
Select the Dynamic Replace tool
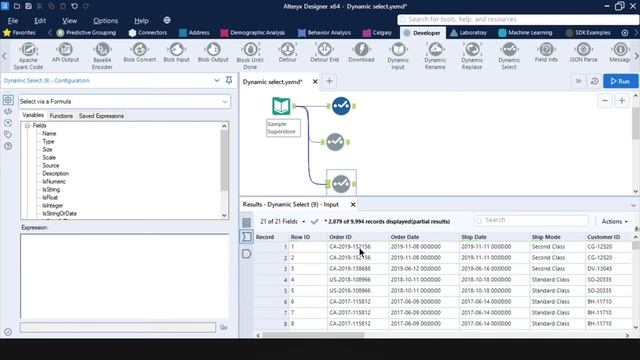pos(472,56)
